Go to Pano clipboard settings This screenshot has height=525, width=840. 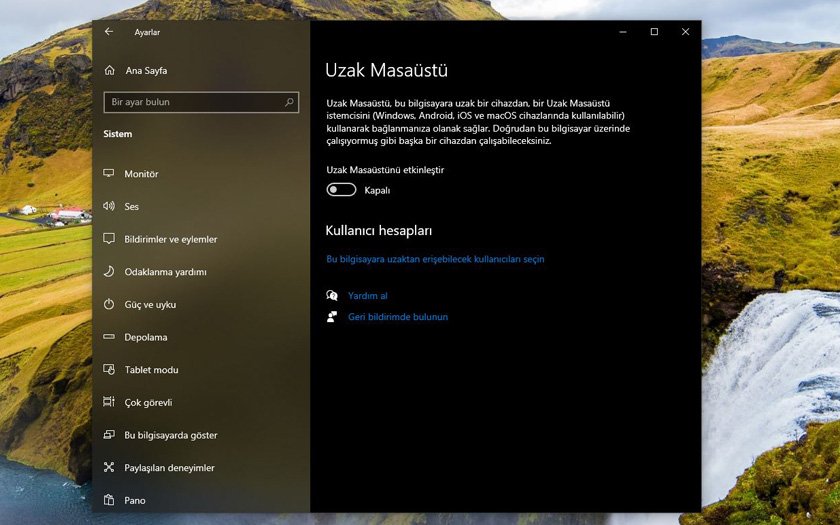tap(135, 500)
